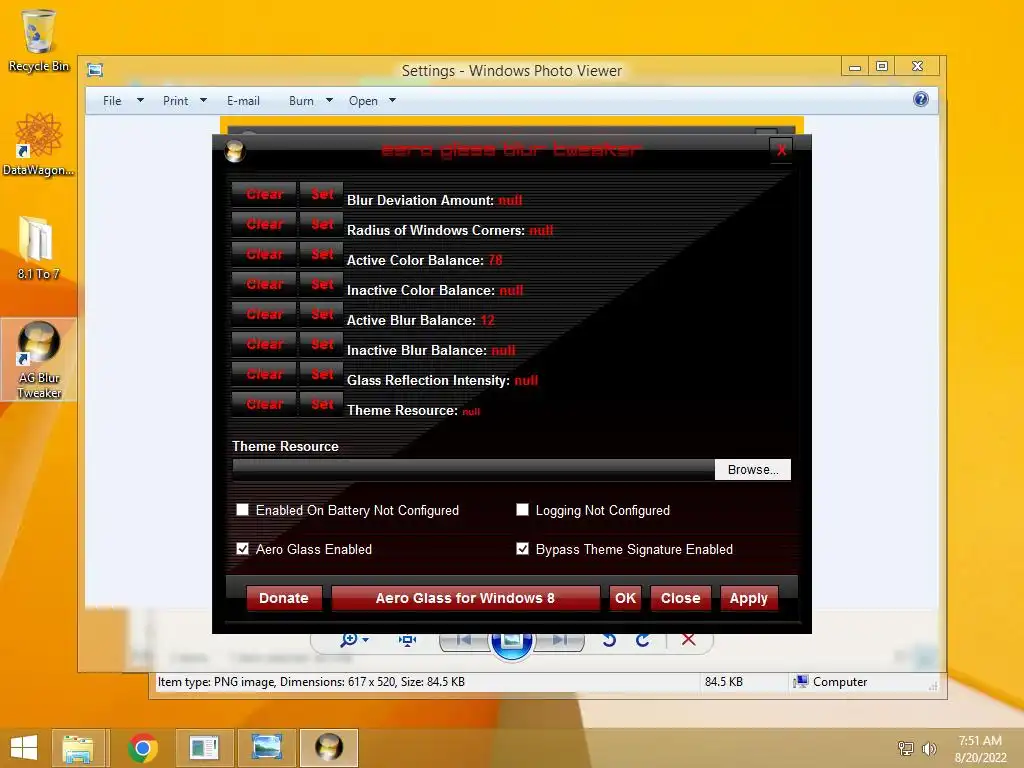Set Radius of Windows Corners
Screen dimensions: 1024x768
click(x=322, y=224)
